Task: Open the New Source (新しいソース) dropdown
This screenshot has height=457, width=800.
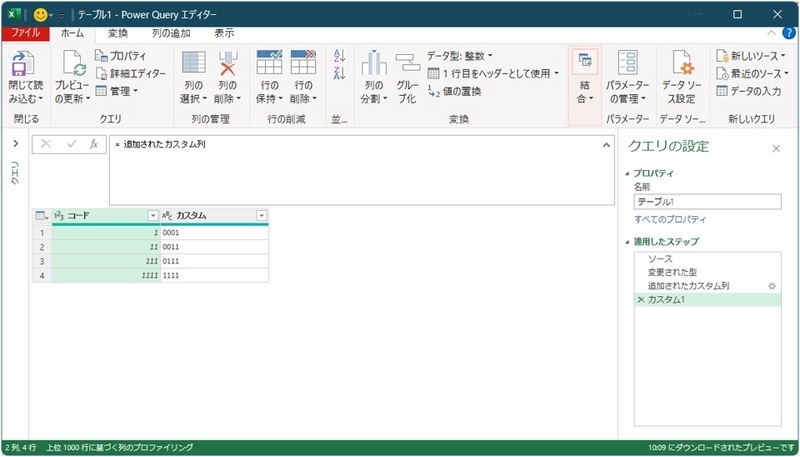Action: [751, 56]
